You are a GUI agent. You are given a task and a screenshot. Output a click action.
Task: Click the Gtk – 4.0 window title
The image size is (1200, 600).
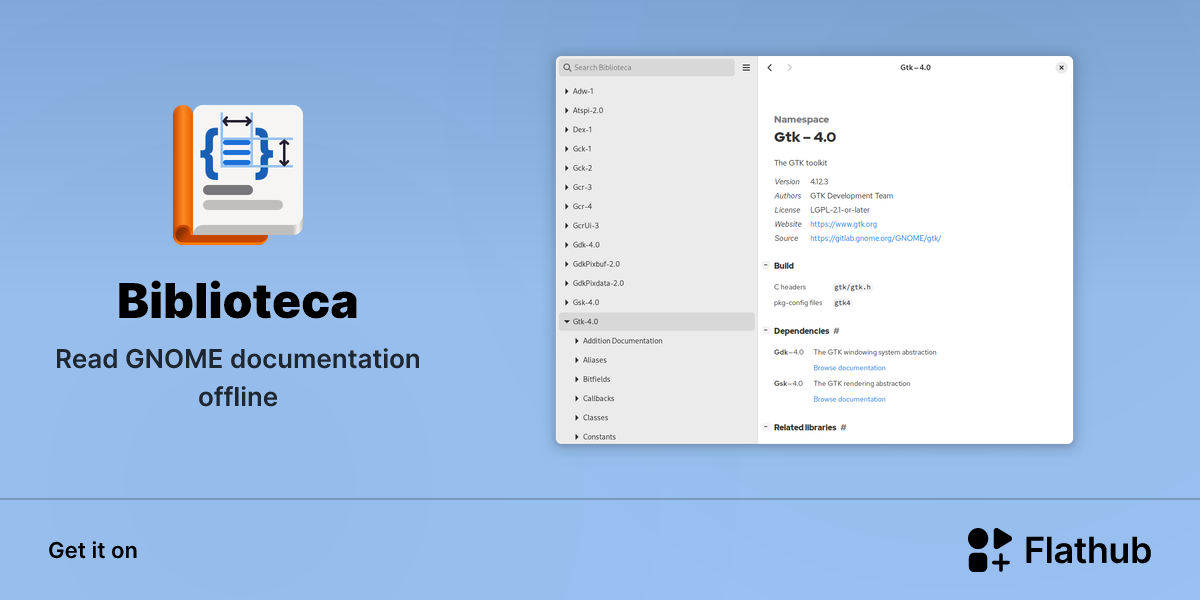[915, 68]
